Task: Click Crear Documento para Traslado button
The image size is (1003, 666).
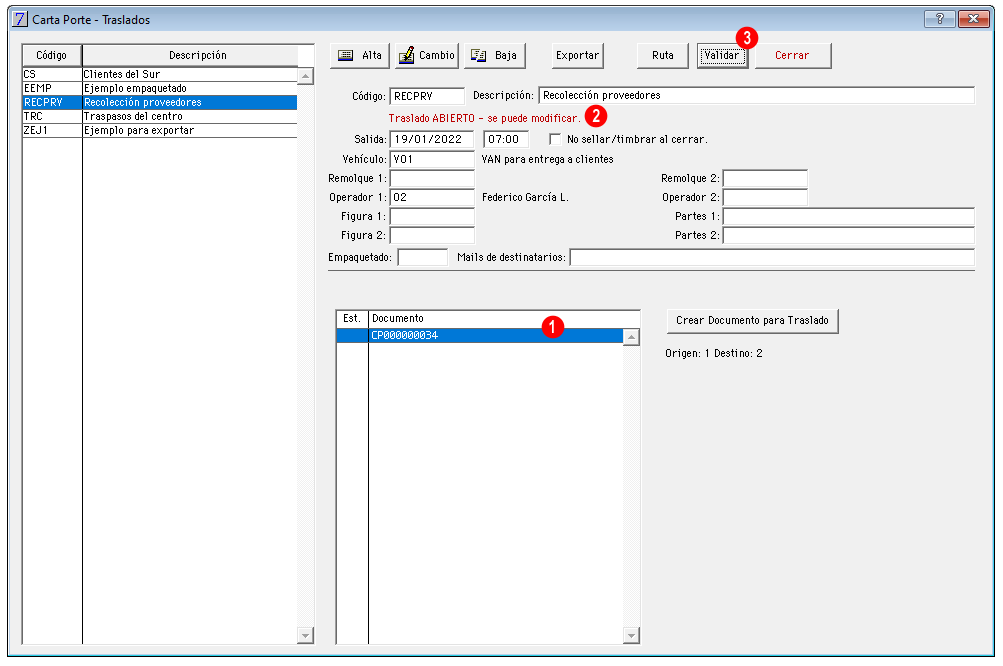Action: click(752, 321)
